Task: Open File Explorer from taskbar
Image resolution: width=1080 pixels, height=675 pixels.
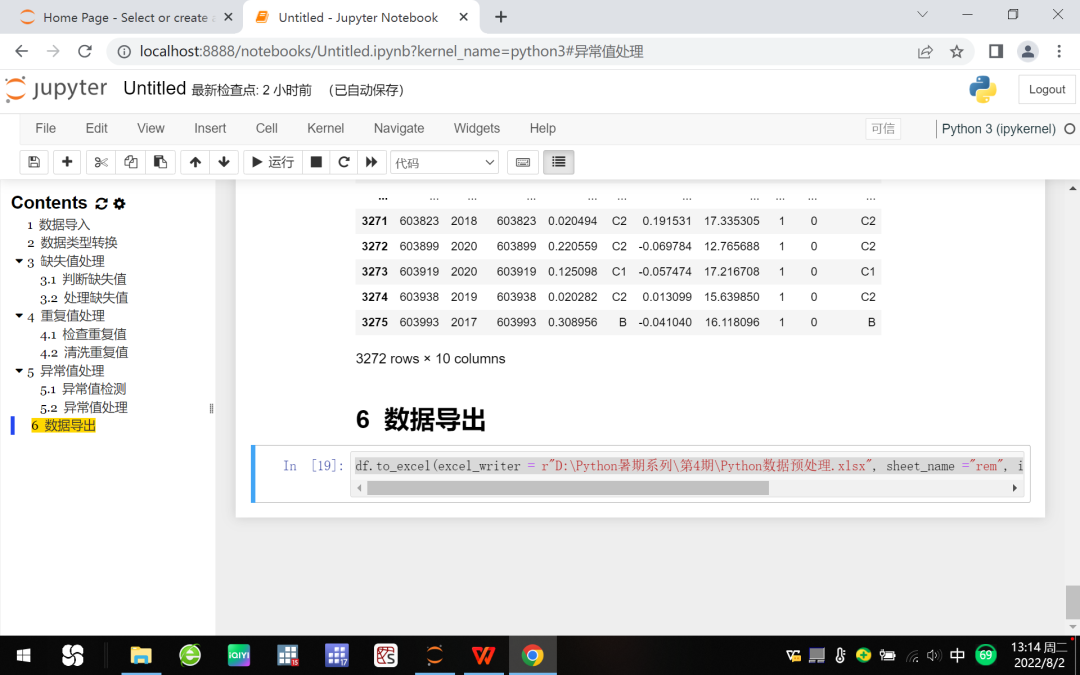Action: click(x=141, y=655)
